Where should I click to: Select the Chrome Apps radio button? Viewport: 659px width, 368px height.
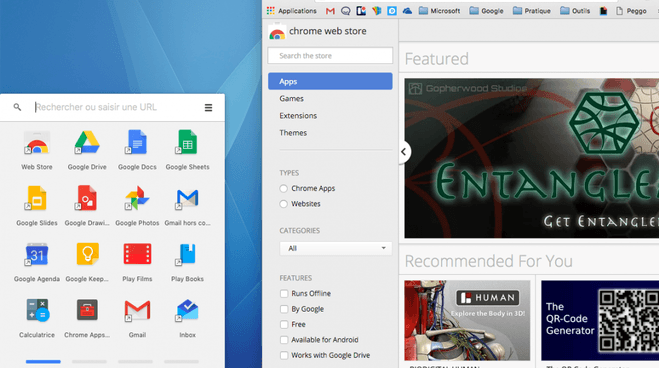click(x=284, y=189)
